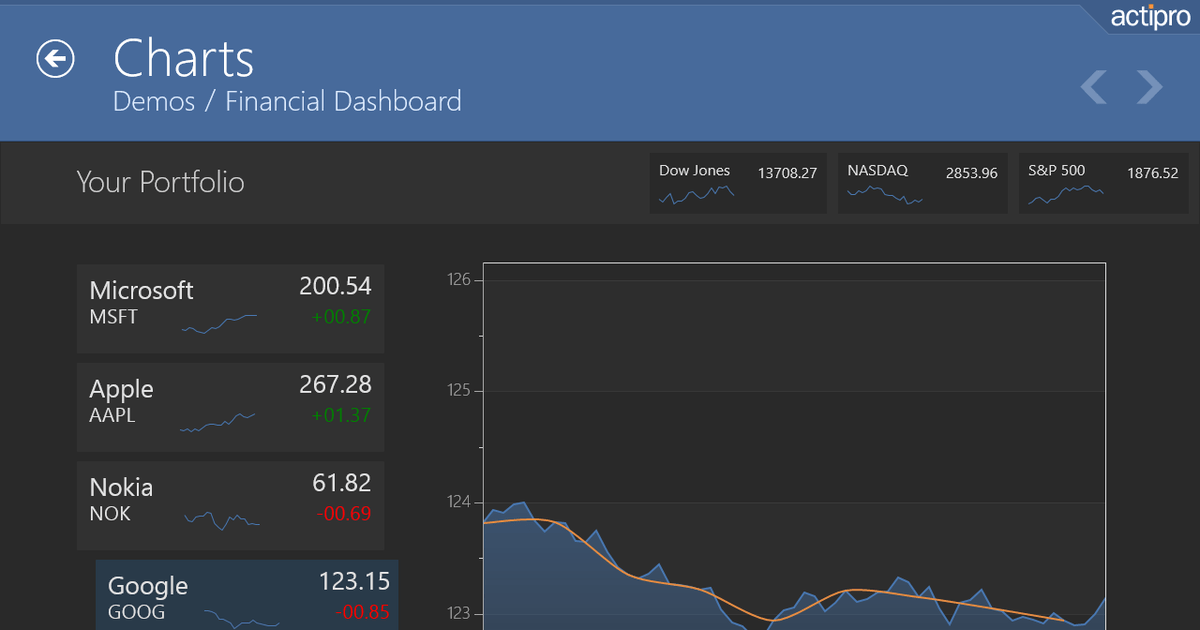
Task: Click the MSFT sparkline in the Microsoft tile
Action: 219,323
